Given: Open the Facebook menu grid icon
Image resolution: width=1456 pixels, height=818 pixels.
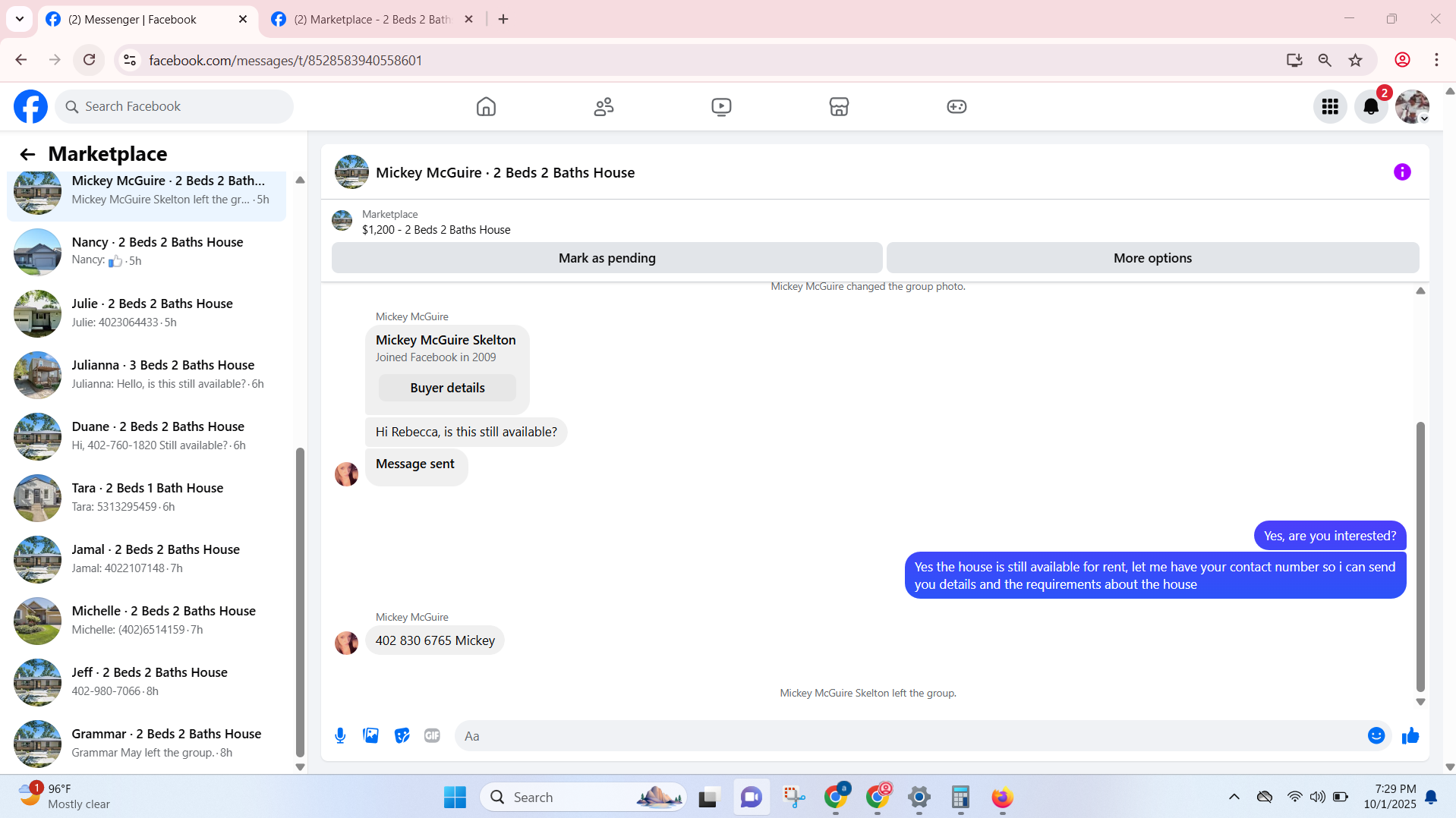Looking at the screenshot, I should tap(1330, 107).
